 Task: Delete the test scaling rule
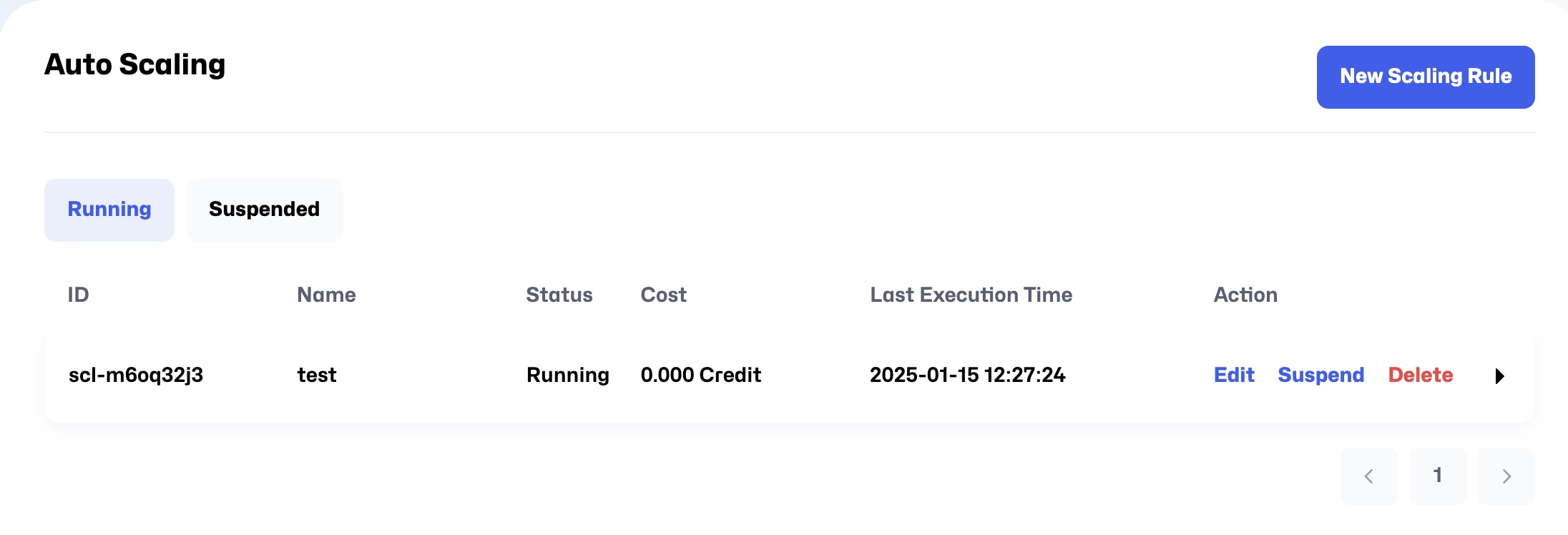click(x=1420, y=376)
